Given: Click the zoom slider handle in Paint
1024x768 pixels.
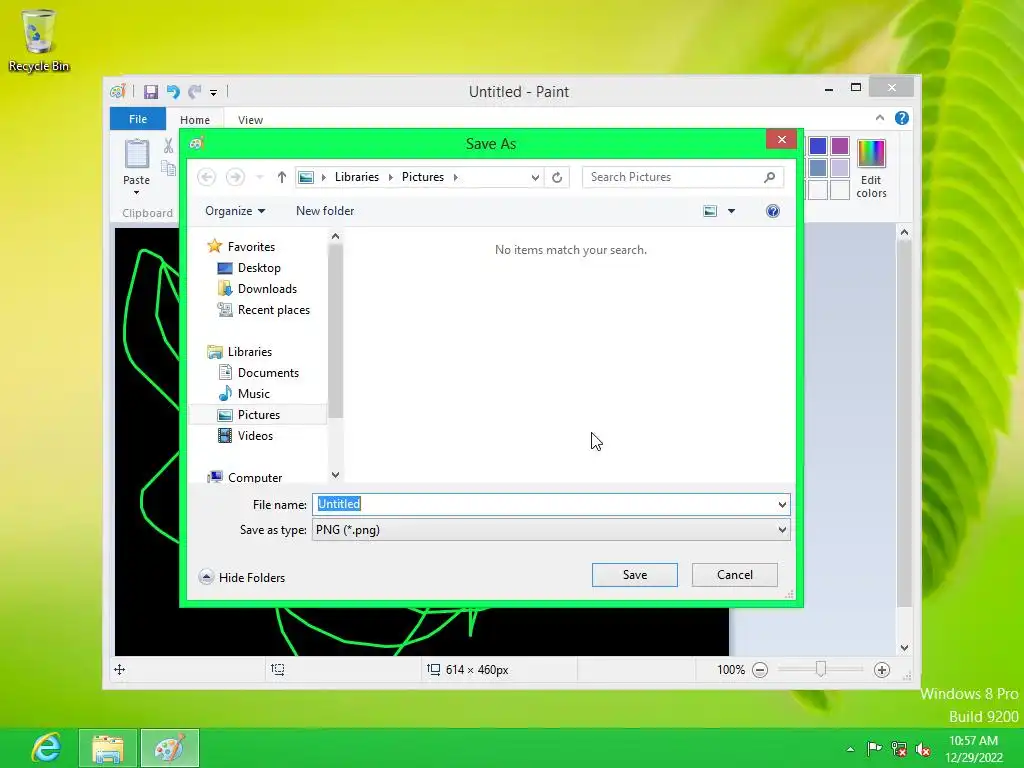Looking at the screenshot, I should [821, 669].
